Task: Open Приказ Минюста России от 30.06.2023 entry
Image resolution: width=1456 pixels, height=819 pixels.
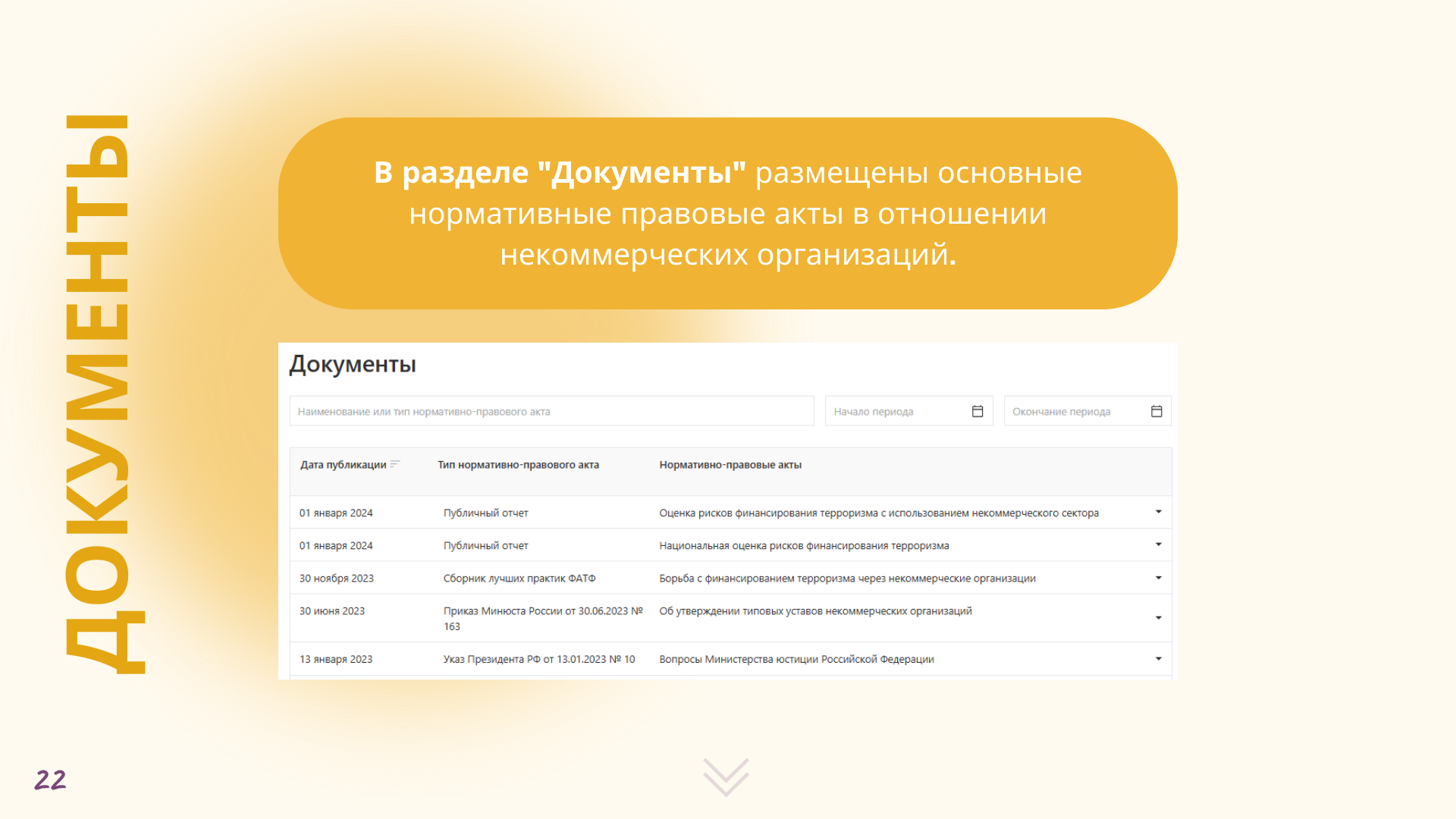Action: (542, 611)
